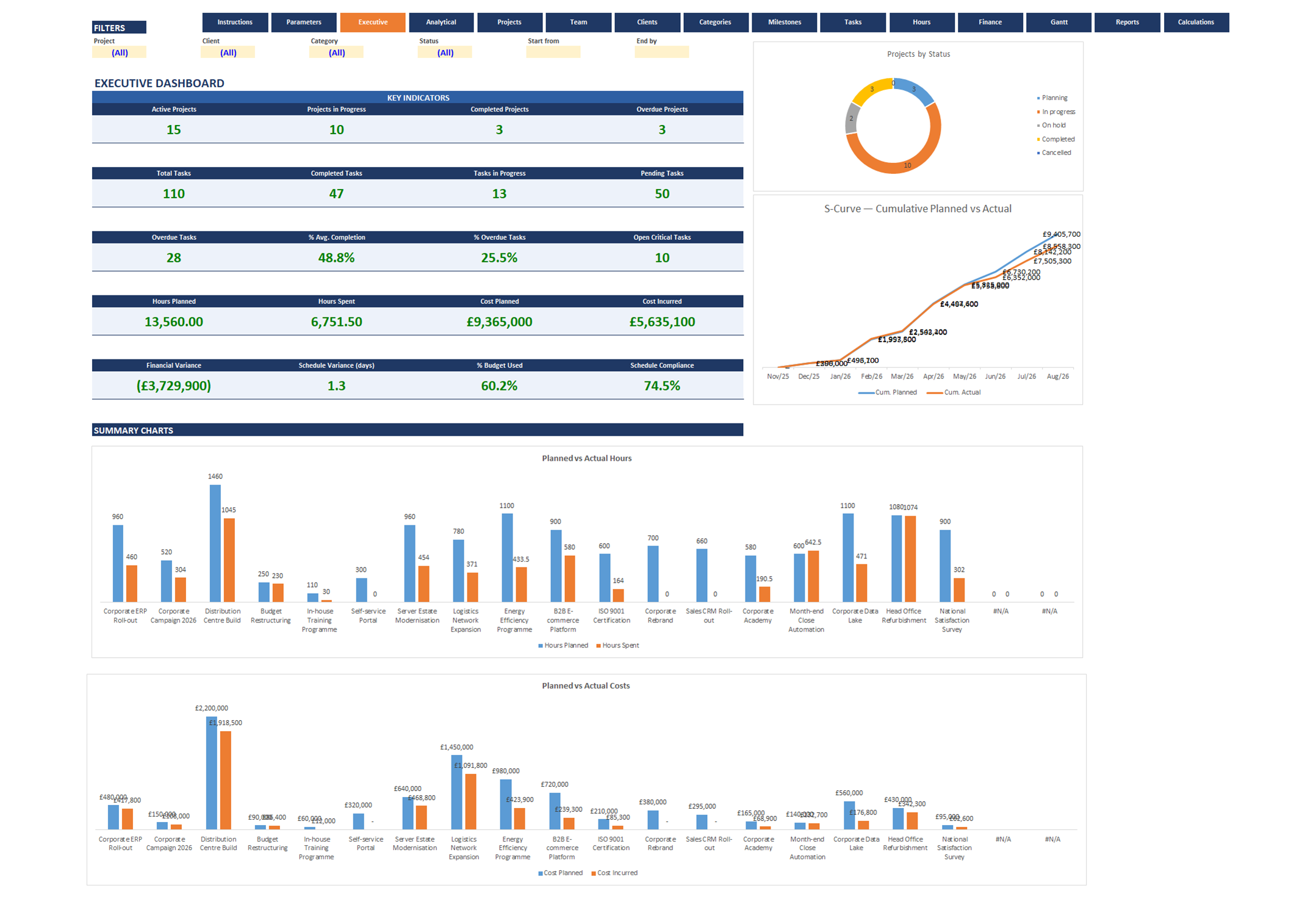
Task: Click the Completed legend entry in donut chart
Action: point(1056,140)
